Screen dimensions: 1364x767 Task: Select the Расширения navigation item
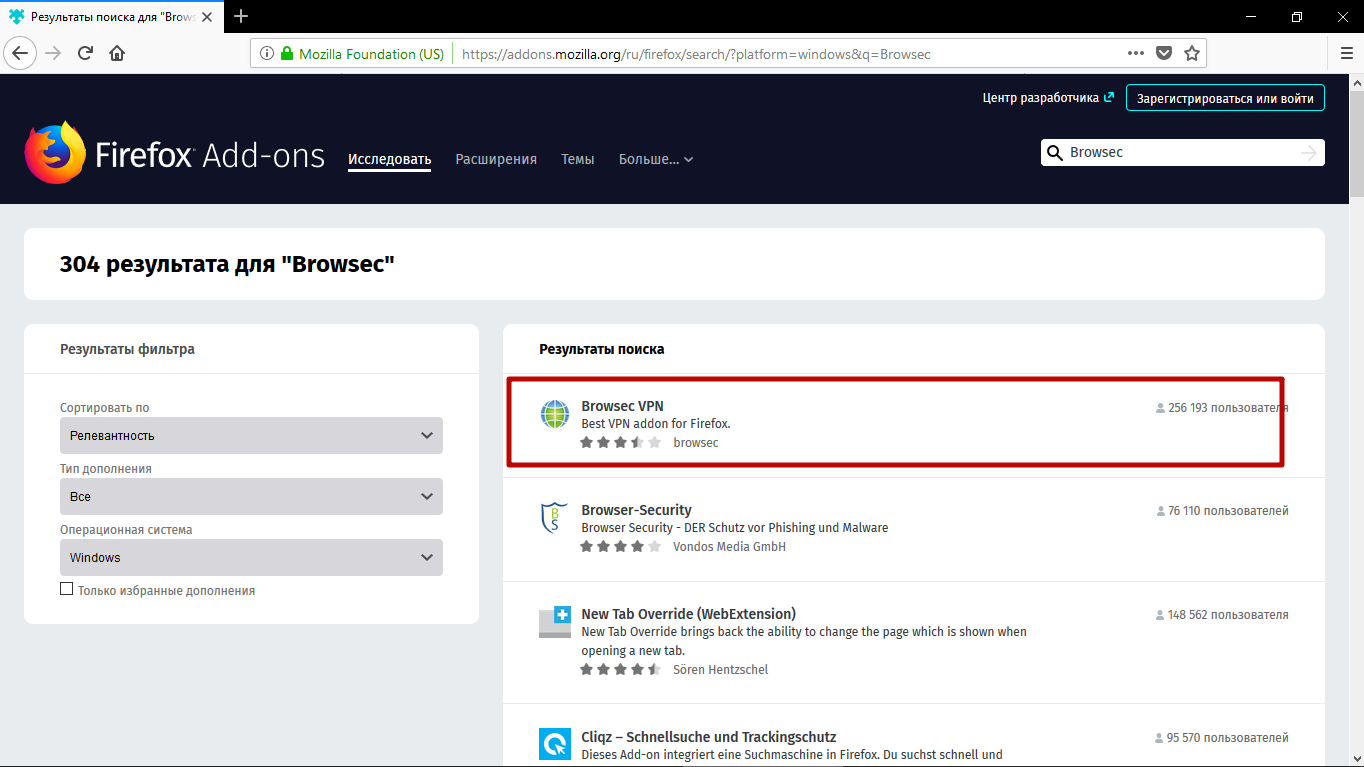(496, 159)
